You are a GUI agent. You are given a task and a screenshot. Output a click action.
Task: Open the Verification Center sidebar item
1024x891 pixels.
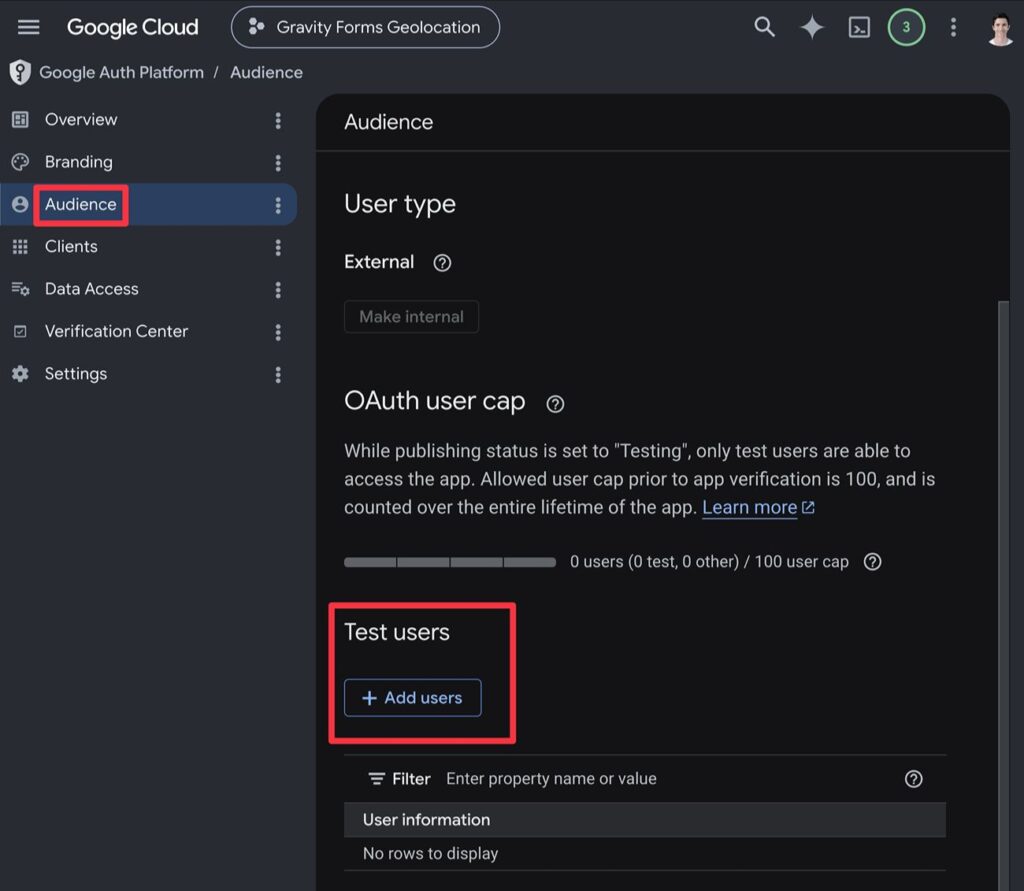148,332
